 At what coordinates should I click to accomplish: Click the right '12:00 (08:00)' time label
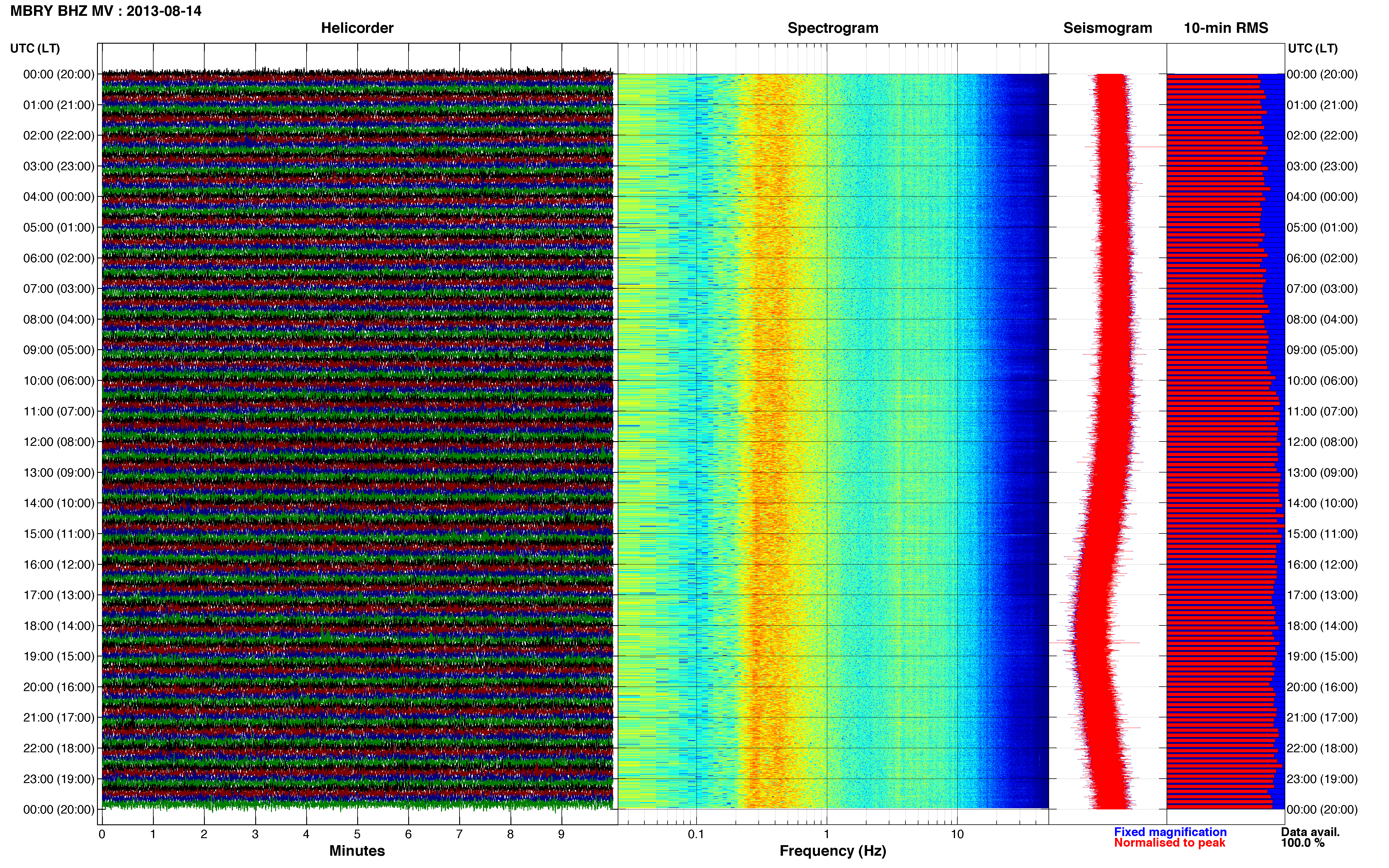point(1322,442)
